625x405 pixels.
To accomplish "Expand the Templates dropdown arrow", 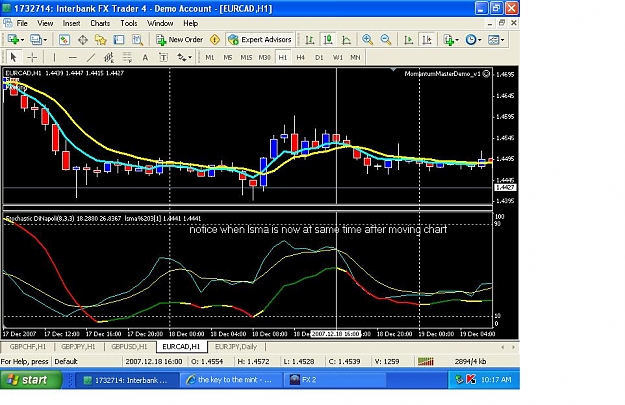I will [502, 40].
